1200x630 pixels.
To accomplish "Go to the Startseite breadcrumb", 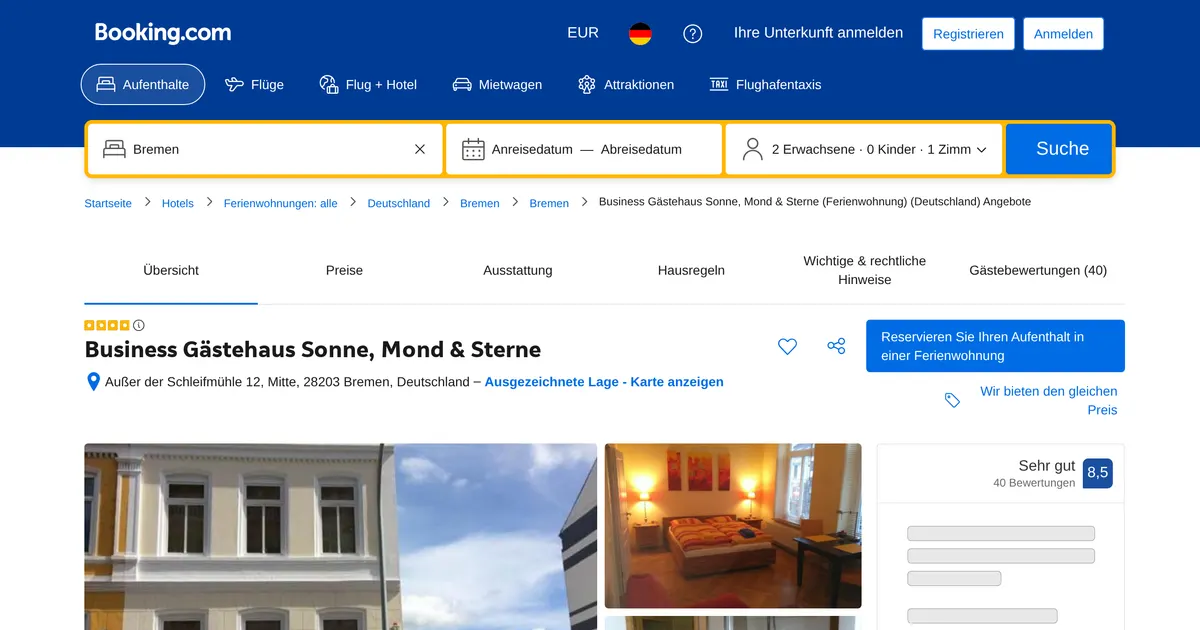I will tap(108, 203).
